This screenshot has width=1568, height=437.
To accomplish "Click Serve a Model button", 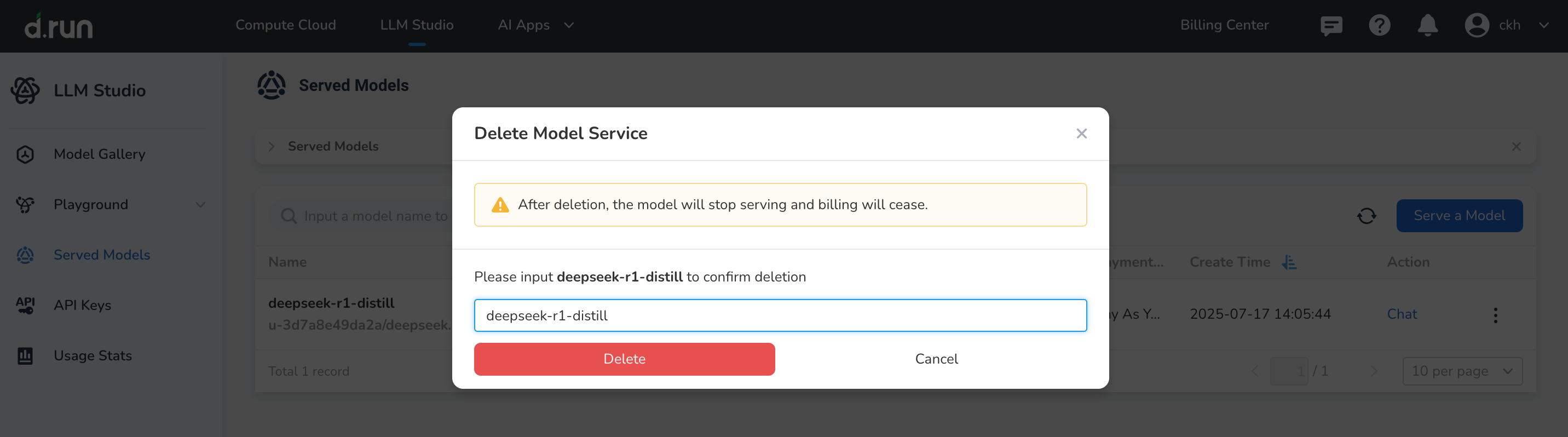I will click(1459, 216).
